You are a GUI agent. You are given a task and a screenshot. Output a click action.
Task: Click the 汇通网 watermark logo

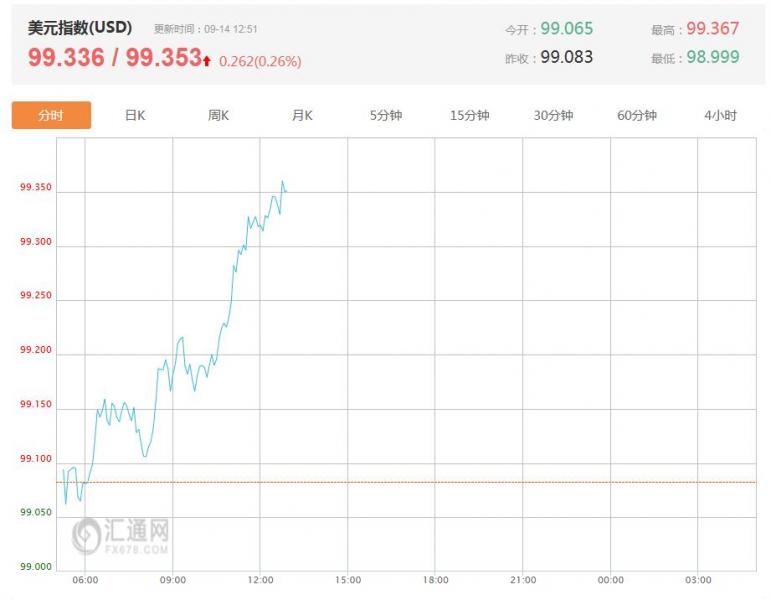[120, 536]
